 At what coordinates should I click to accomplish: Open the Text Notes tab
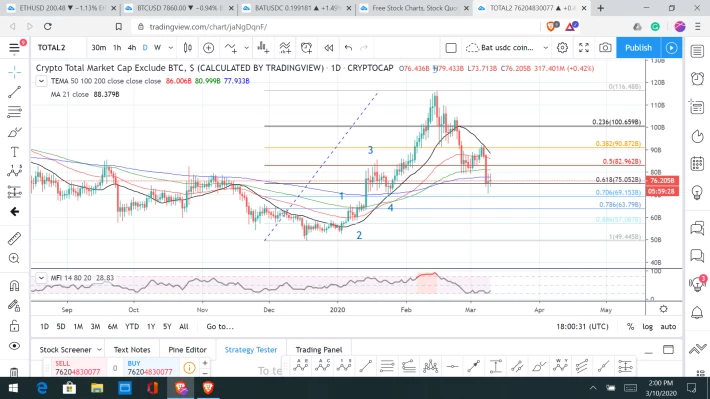pyautogui.click(x=132, y=350)
